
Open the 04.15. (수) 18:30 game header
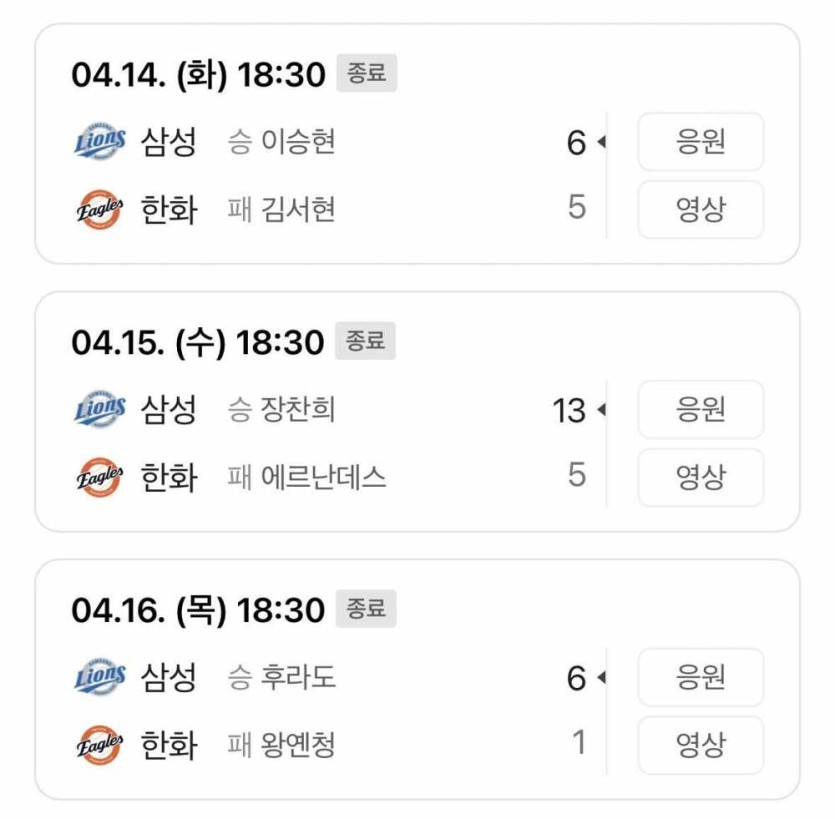[x=198, y=342]
